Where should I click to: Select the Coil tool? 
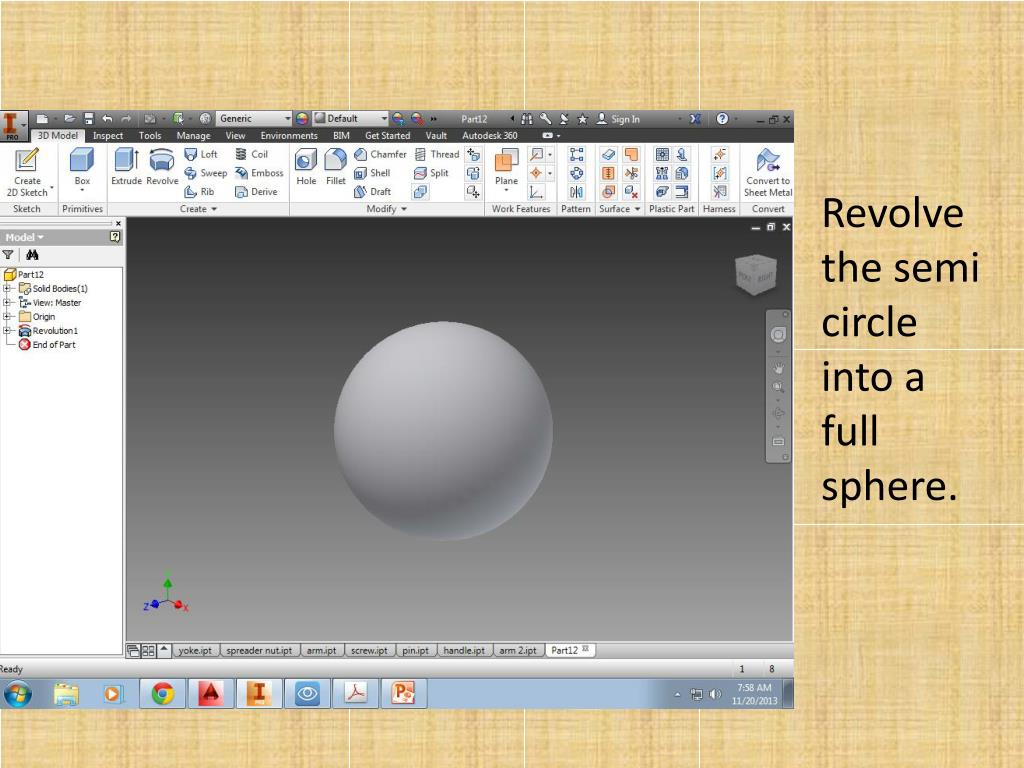(251, 154)
